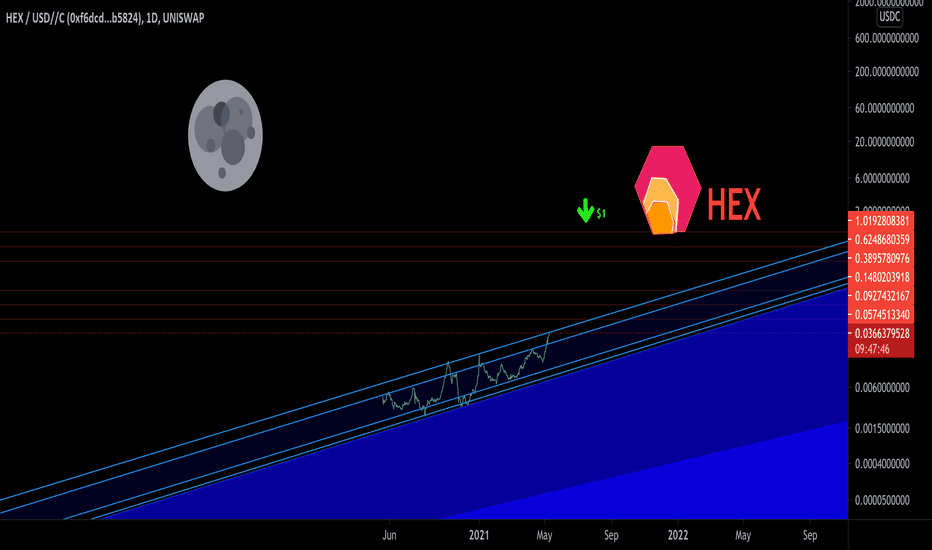Image resolution: width=932 pixels, height=550 pixels.
Task: Click the Sep label before 2022
Action: click(x=611, y=535)
